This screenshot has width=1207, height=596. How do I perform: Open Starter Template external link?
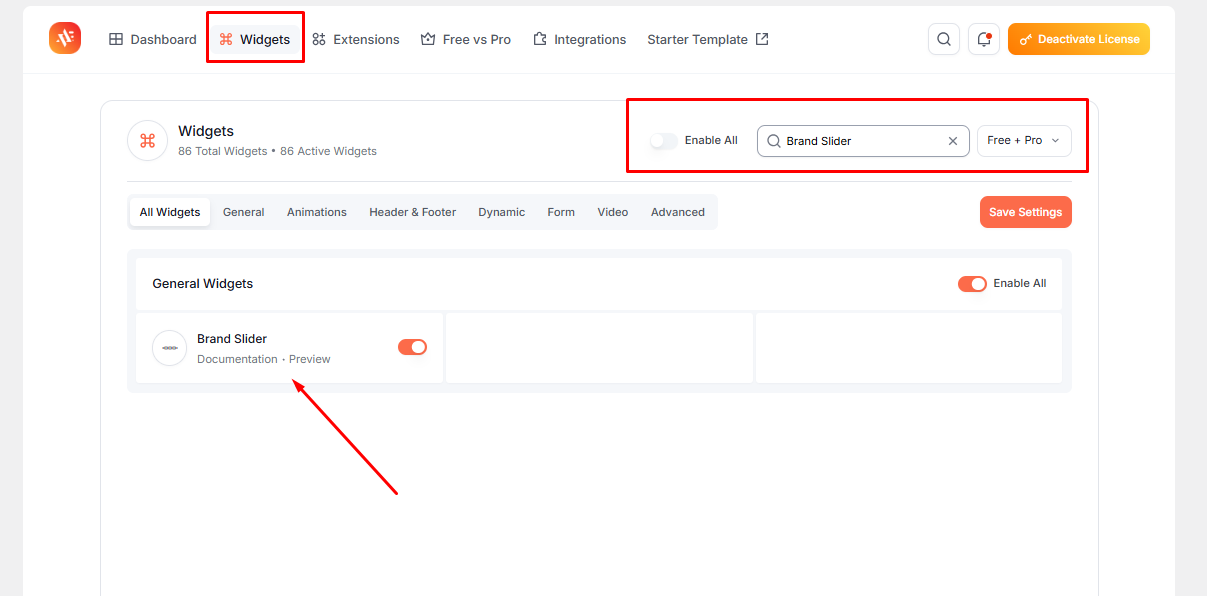[x=708, y=39]
